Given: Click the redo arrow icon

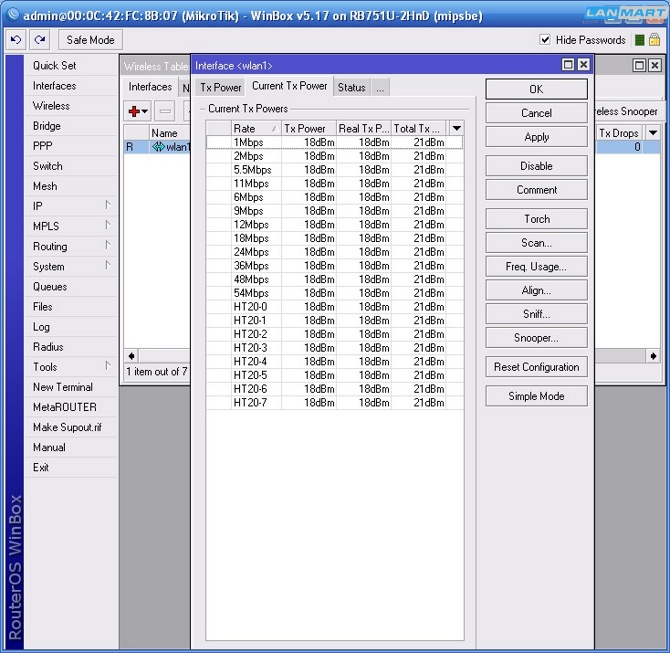Looking at the screenshot, I should coord(40,40).
